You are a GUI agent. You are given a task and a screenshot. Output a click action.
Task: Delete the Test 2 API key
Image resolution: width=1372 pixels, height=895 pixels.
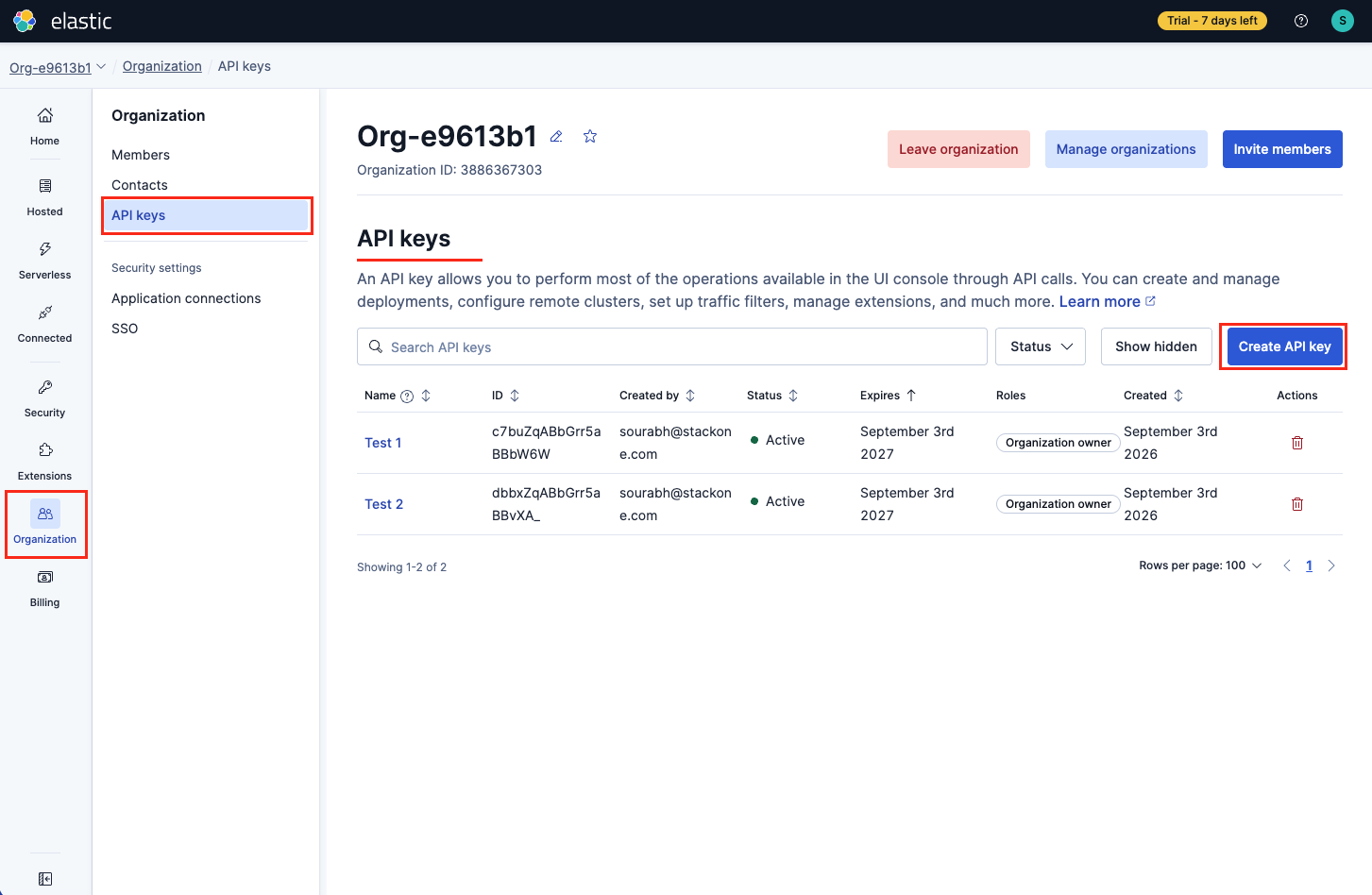pos(1297,504)
